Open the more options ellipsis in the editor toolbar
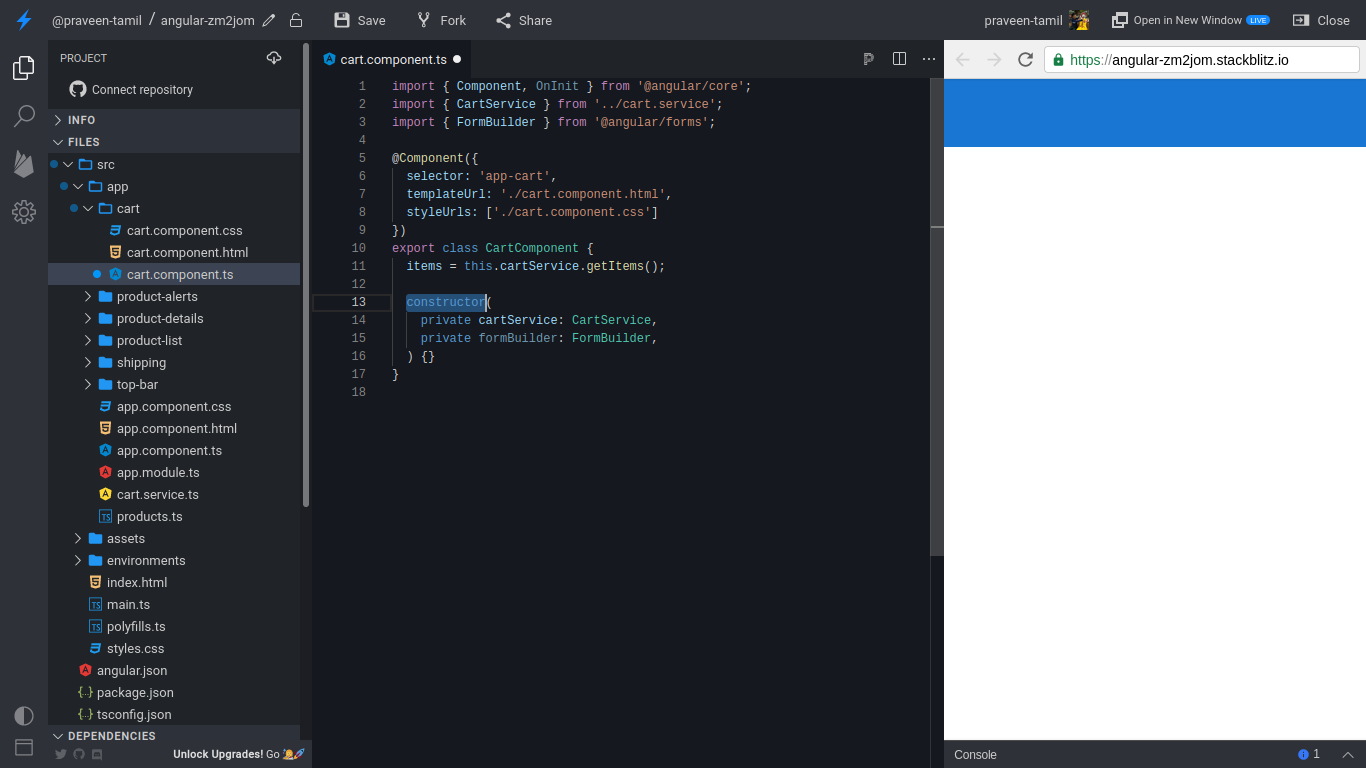This screenshot has width=1366, height=768. point(929,59)
